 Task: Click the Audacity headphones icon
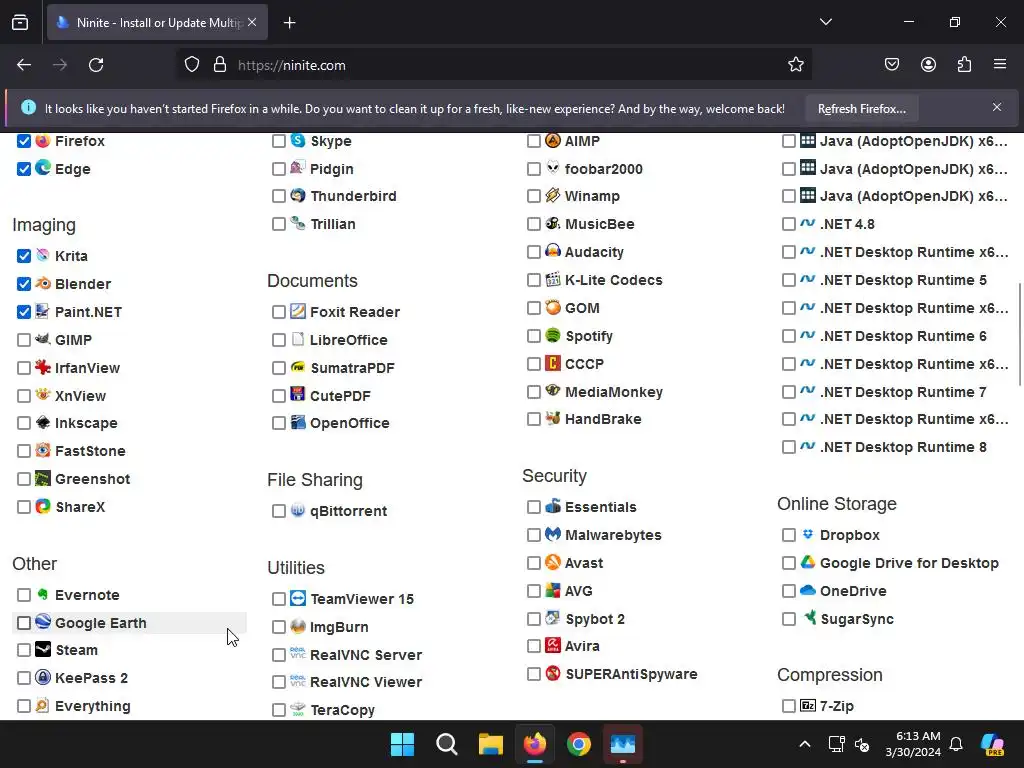[553, 251]
